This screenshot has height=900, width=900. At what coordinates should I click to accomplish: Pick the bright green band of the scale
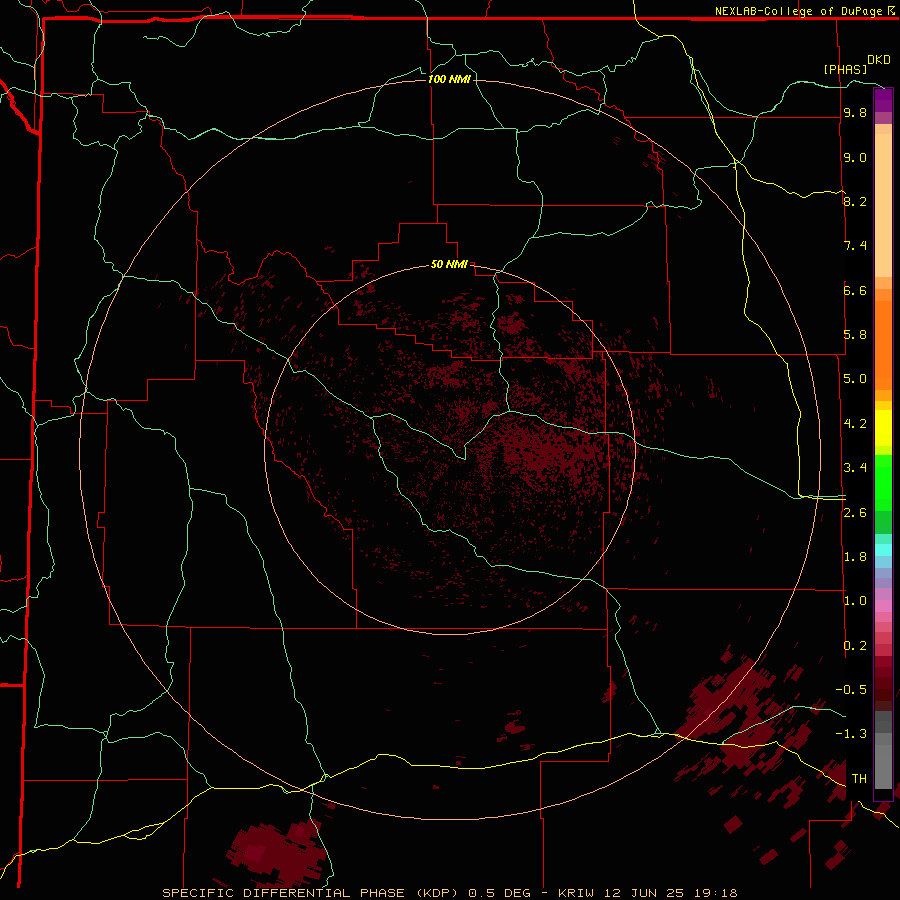click(883, 483)
